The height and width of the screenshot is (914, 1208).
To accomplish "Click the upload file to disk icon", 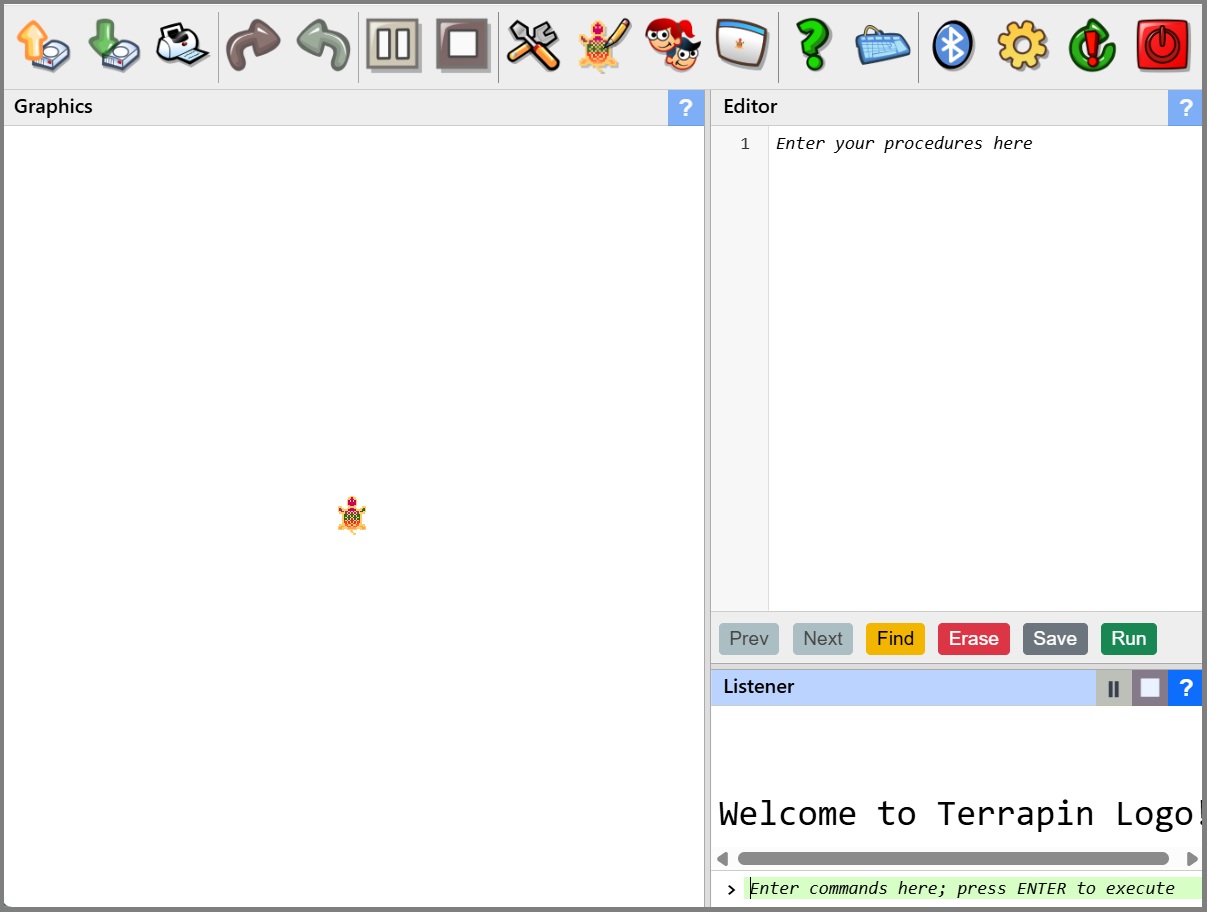I will point(43,45).
